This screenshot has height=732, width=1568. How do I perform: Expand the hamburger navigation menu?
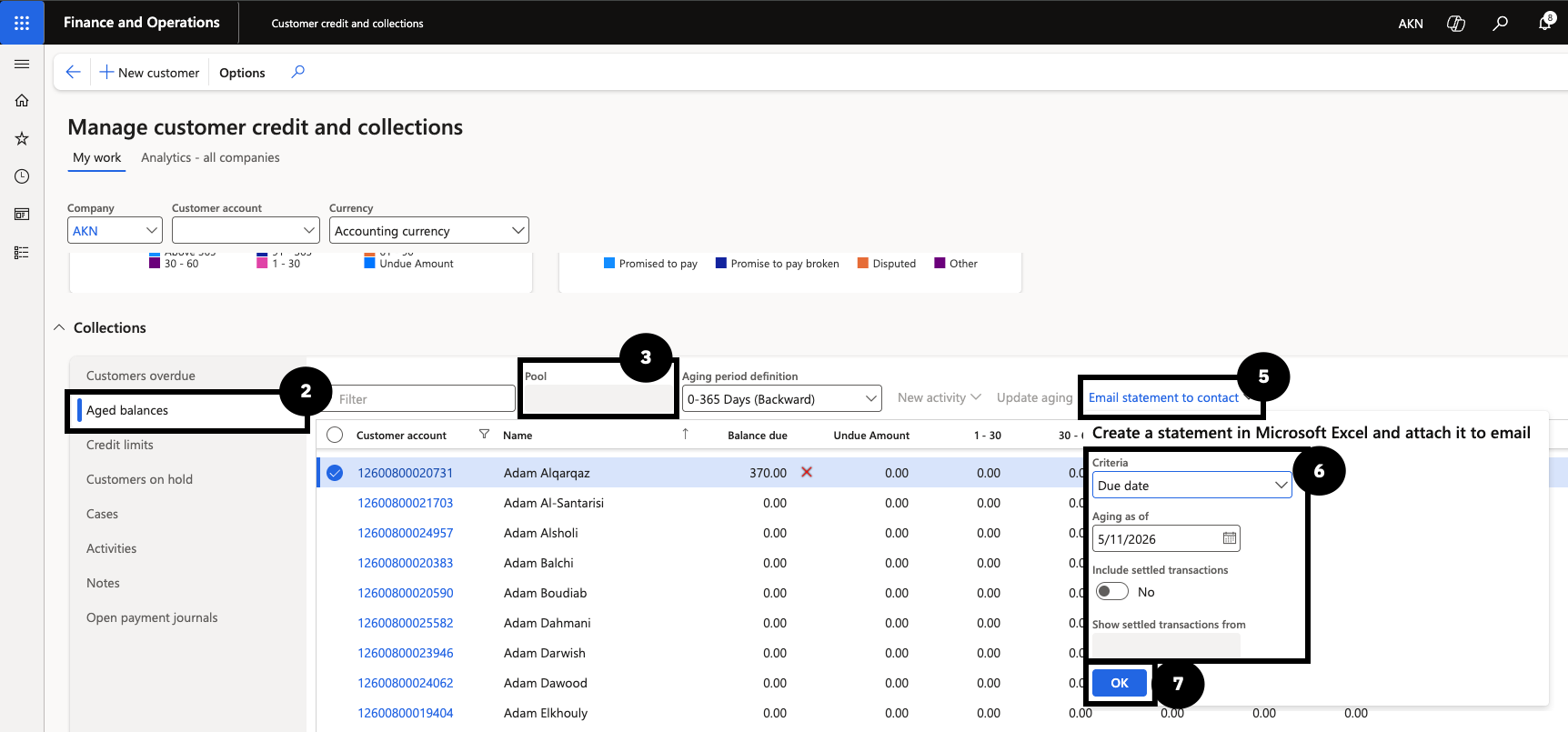click(22, 65)
